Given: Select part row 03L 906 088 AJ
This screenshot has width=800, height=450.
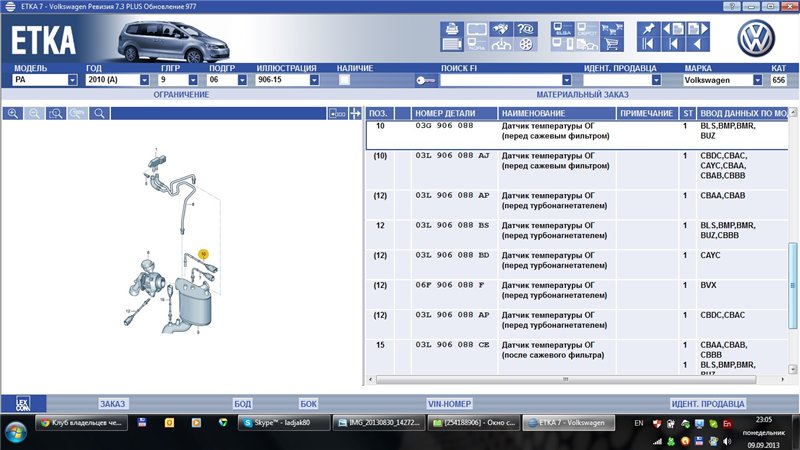Looking at the screenshot, I should coord(577,170).
